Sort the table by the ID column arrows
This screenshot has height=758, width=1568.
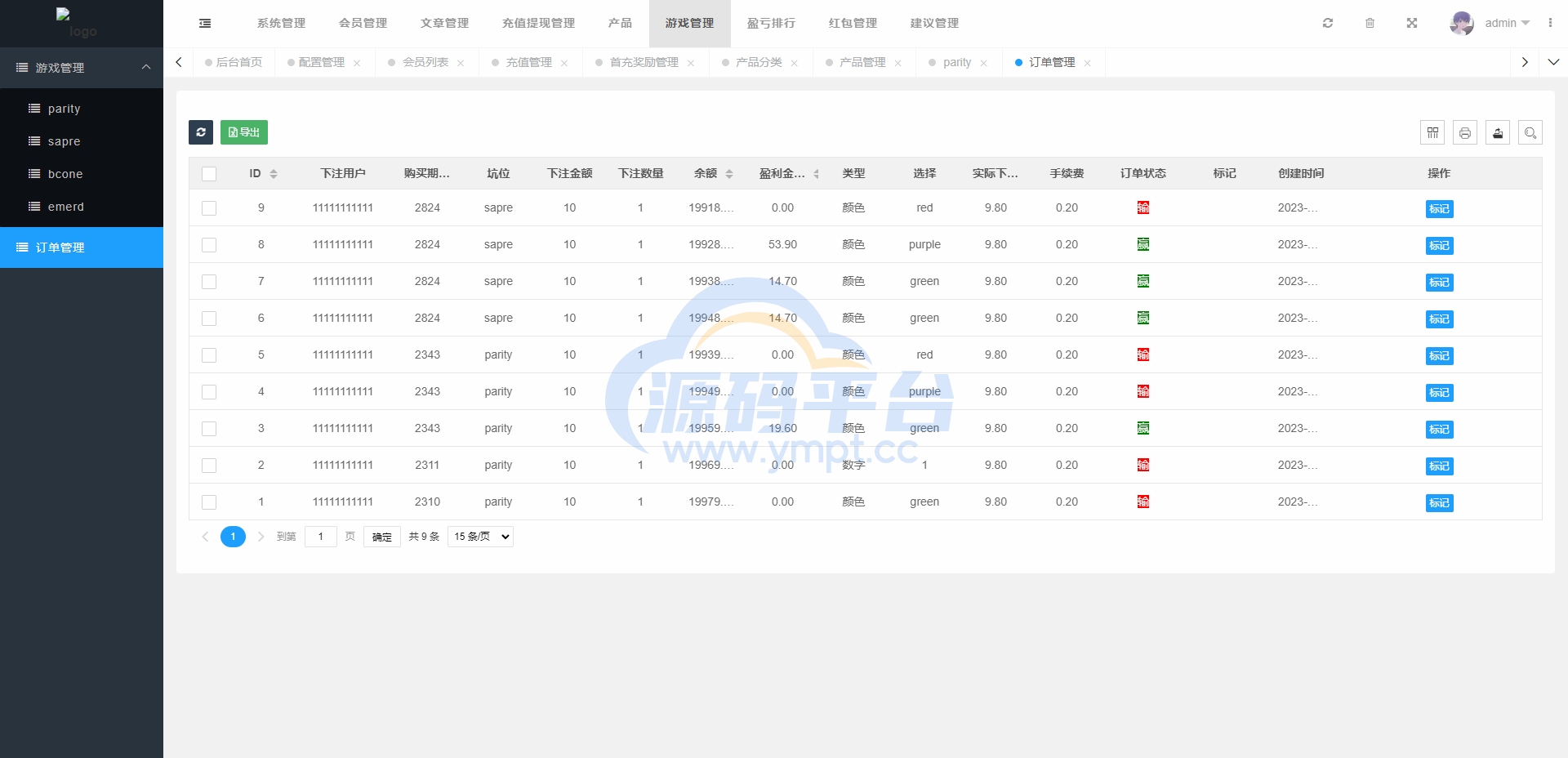click(x=274, y=174)
